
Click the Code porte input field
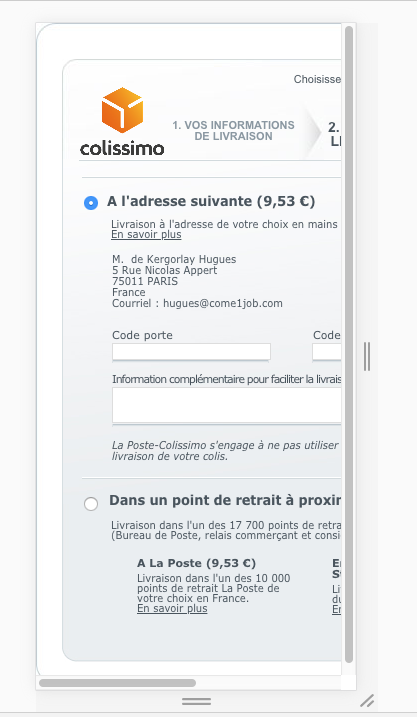coord(191,352)
